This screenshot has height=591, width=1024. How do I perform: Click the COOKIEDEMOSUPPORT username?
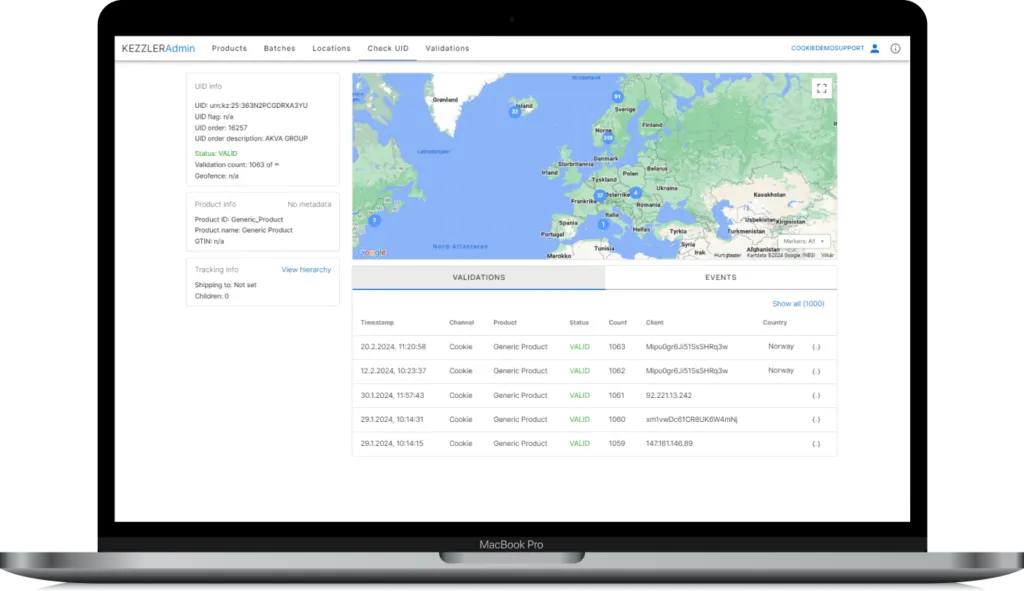tap(826, 48)
